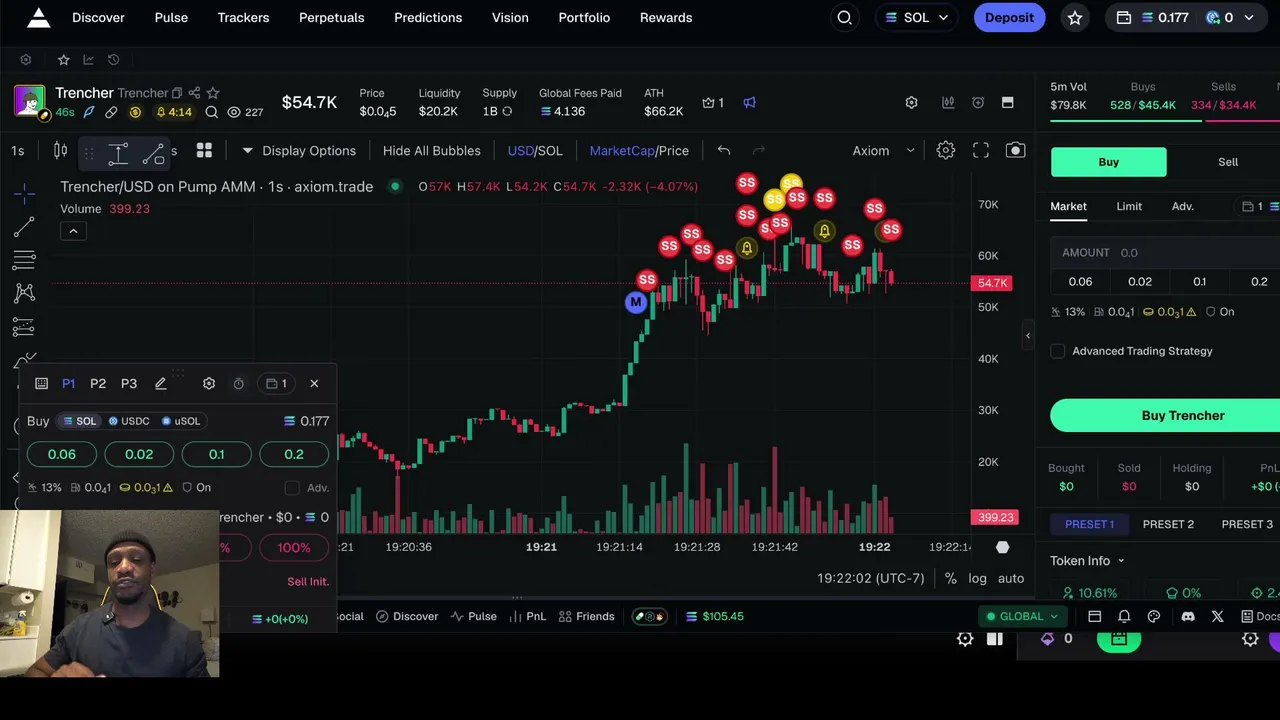Open the X social link in bottom bar
The width and height of the screenshot is (1280, 720).
tap(1217, 617)
